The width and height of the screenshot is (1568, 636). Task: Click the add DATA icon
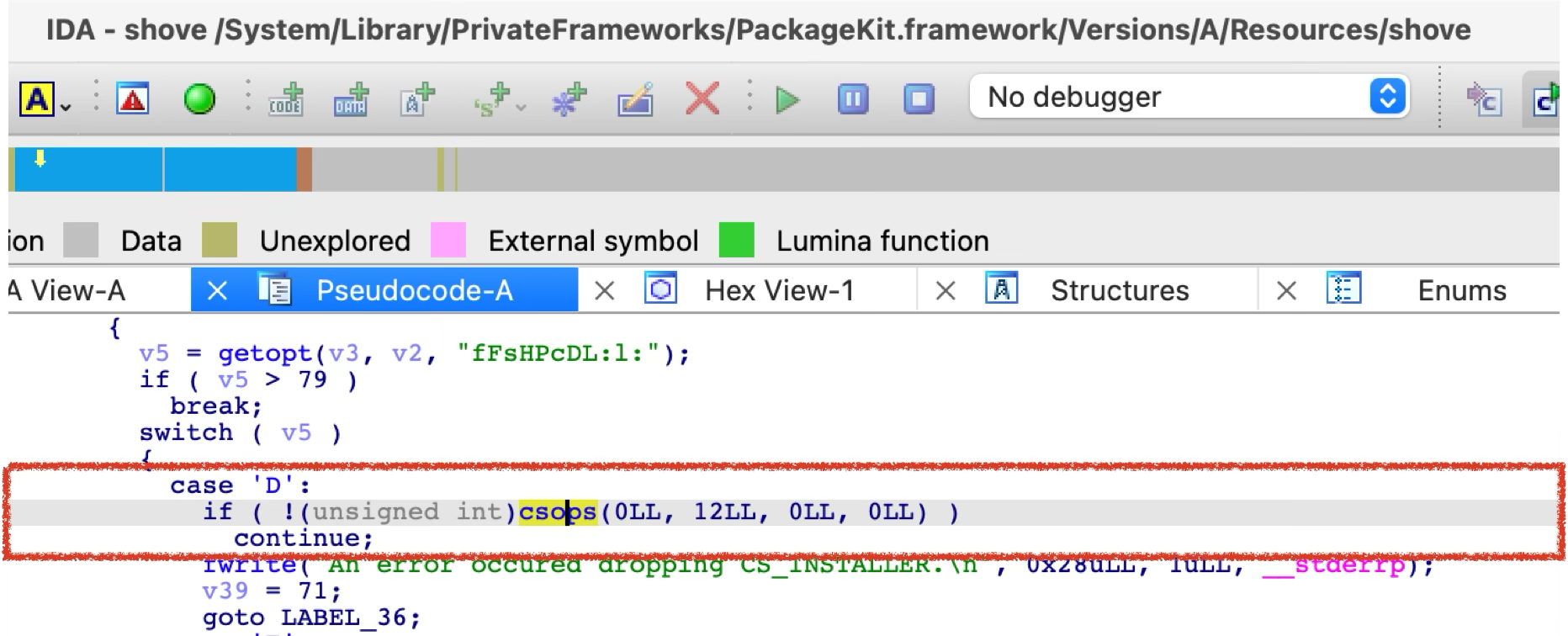click(351, 99)
